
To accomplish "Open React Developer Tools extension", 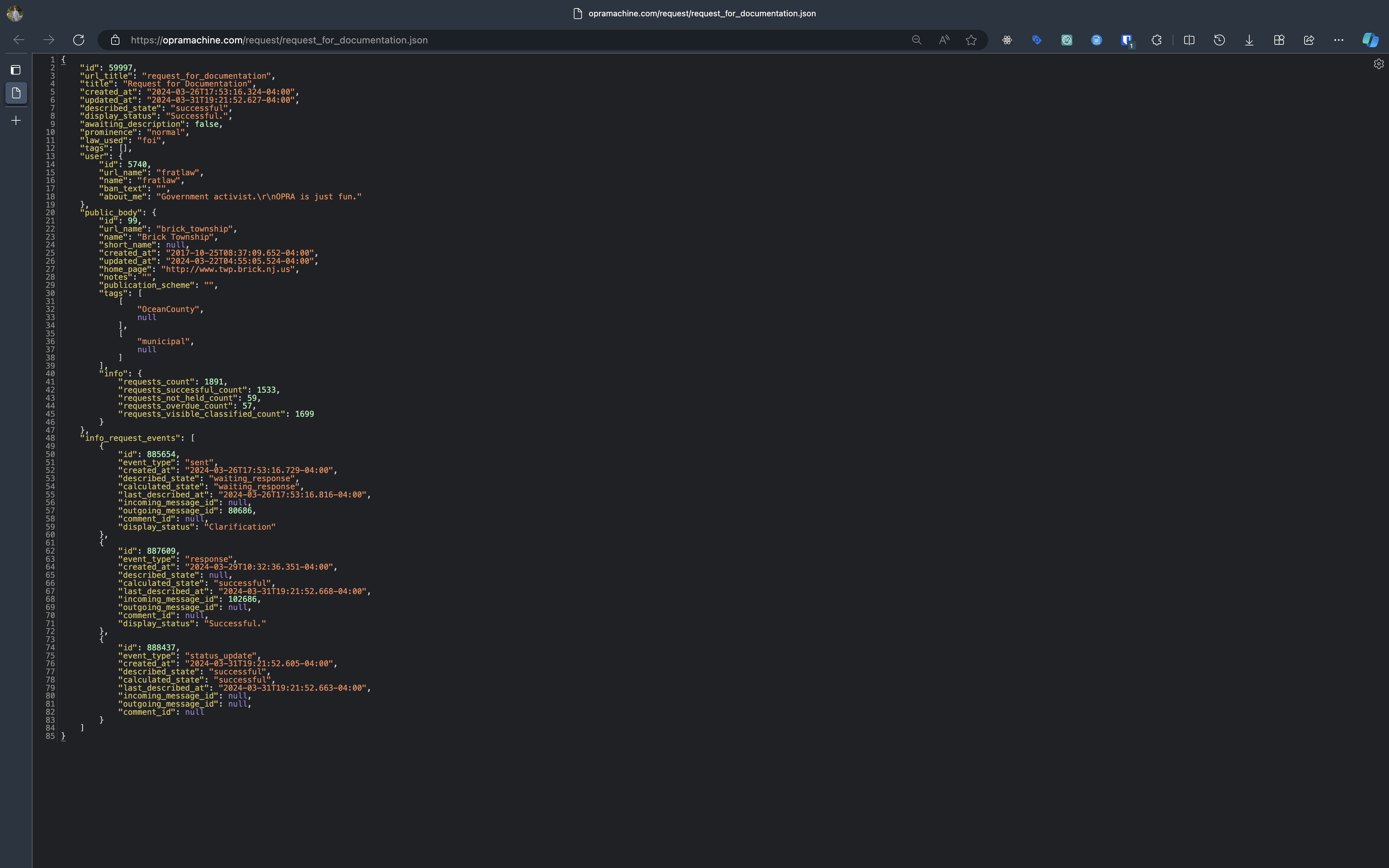I will click(1007, 40).
